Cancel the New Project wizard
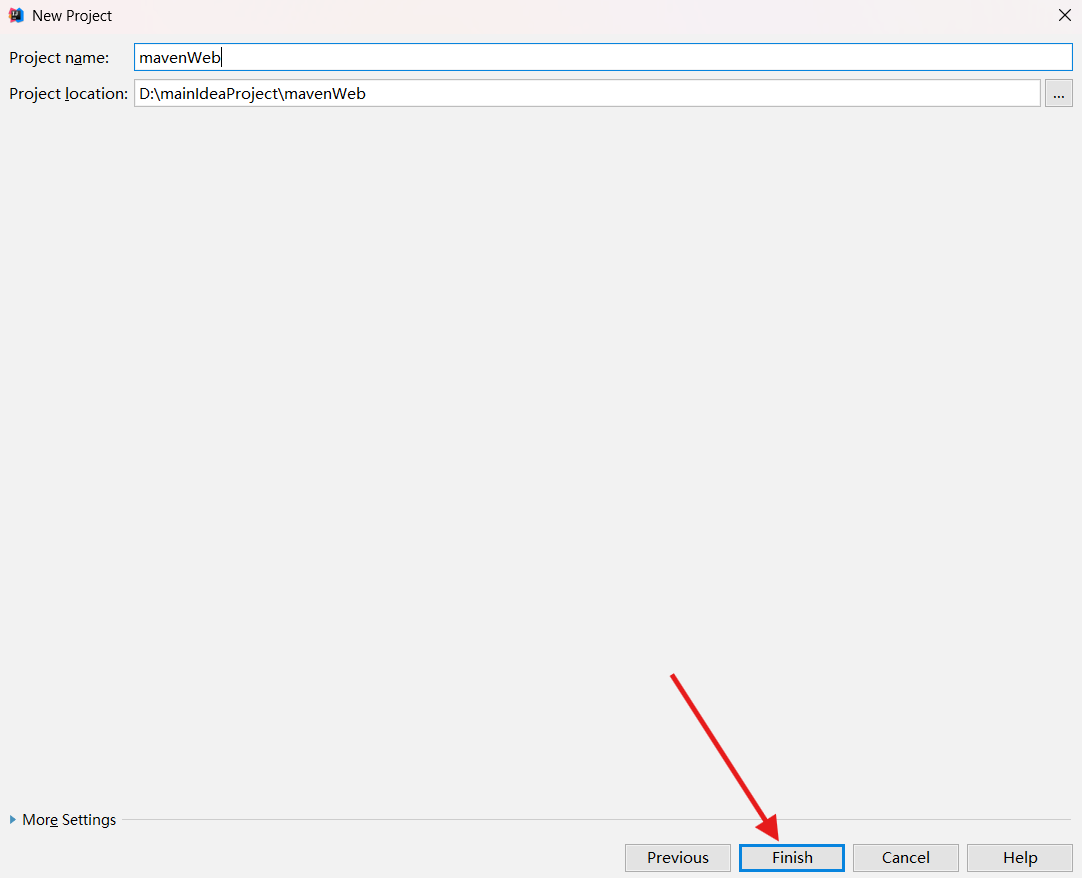 [x=905, y=857]
